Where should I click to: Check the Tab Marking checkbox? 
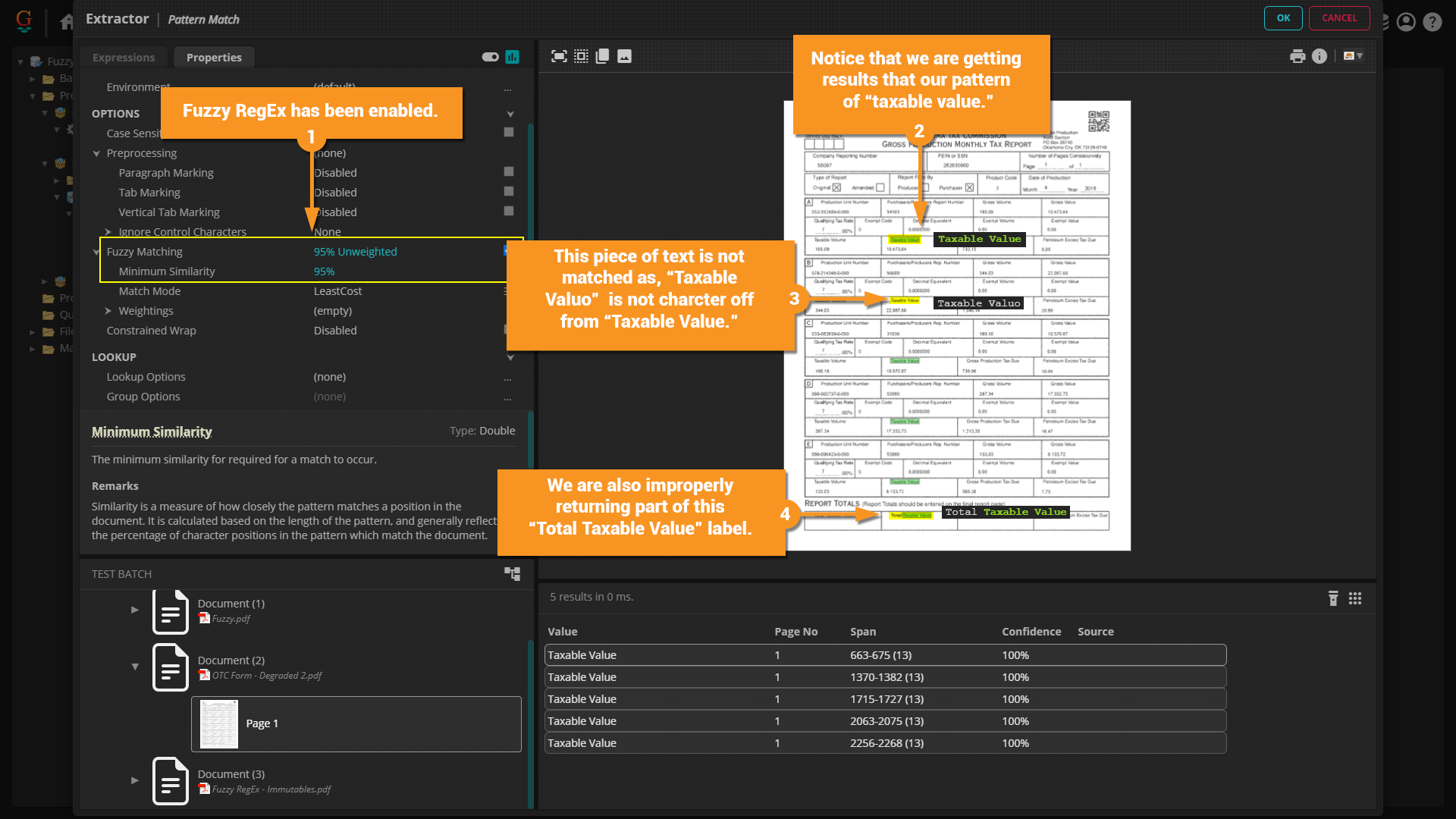pyautogui.click(x=509, y=192)
